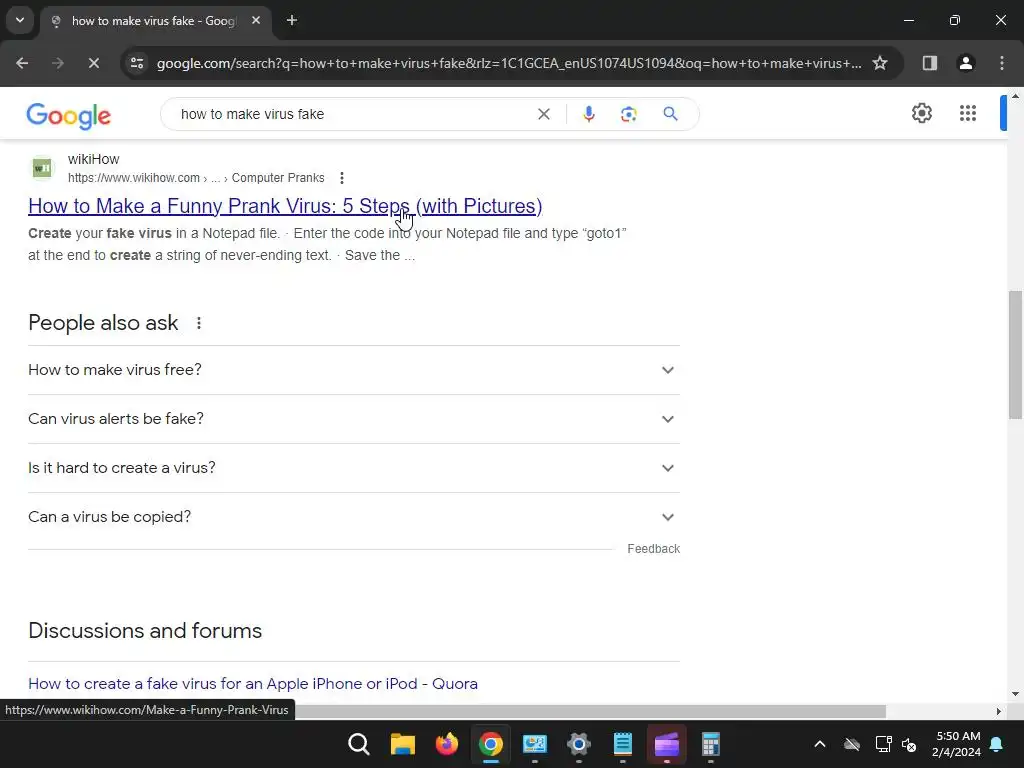The height and width of the screenshot is (768, 1024).
Task: Open Calculator from taskbar
Action: tap(711, 744)
